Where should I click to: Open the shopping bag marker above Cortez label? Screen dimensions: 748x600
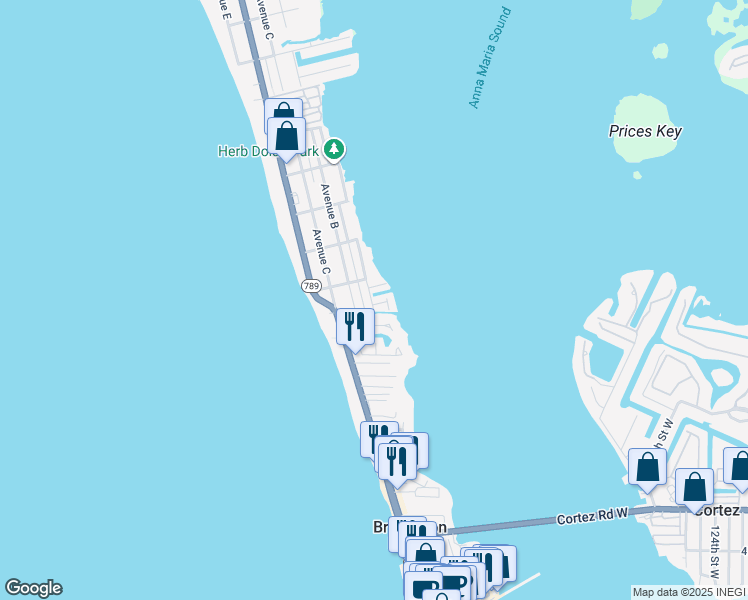pyautogui.click(x=695, y=489)
